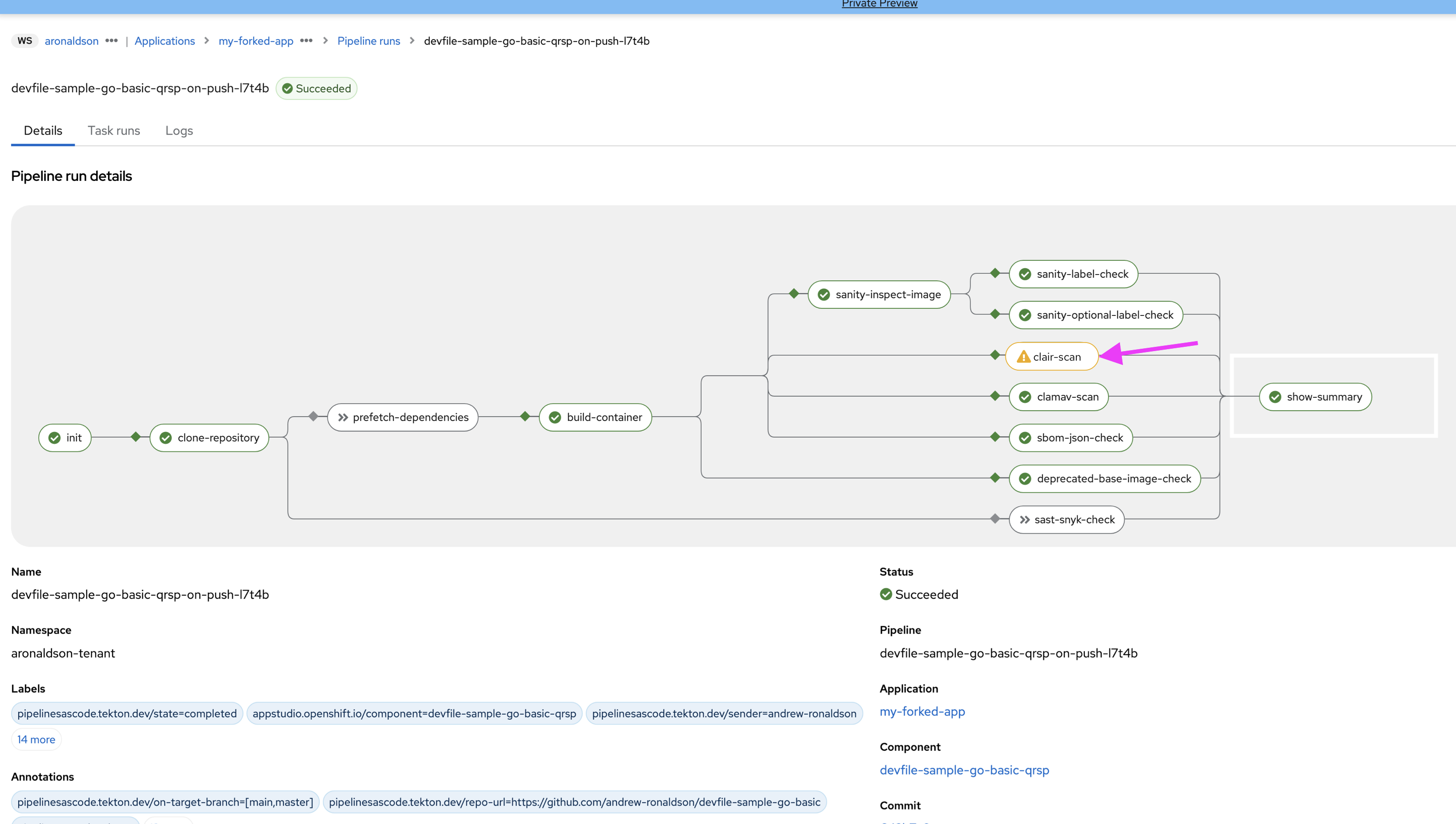The image size is (1456, 824).
Task: Select the sanity-inspect-image task node
Action: (879, 294)
